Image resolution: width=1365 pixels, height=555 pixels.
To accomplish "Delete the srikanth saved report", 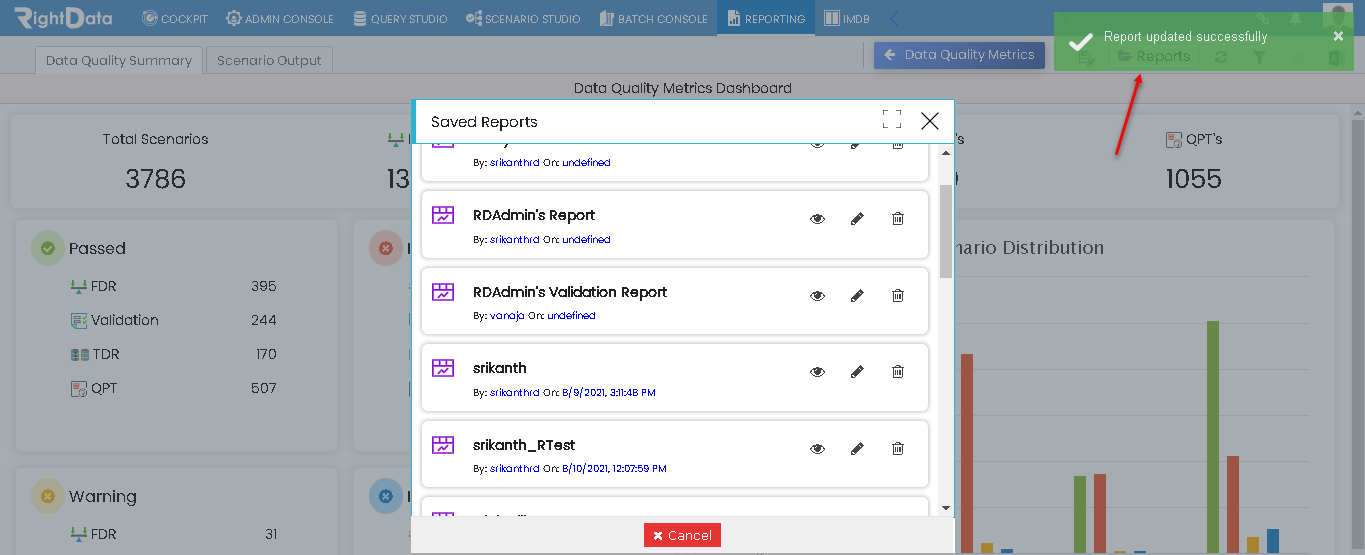I will pyautogui.click(x=898, y=371).
